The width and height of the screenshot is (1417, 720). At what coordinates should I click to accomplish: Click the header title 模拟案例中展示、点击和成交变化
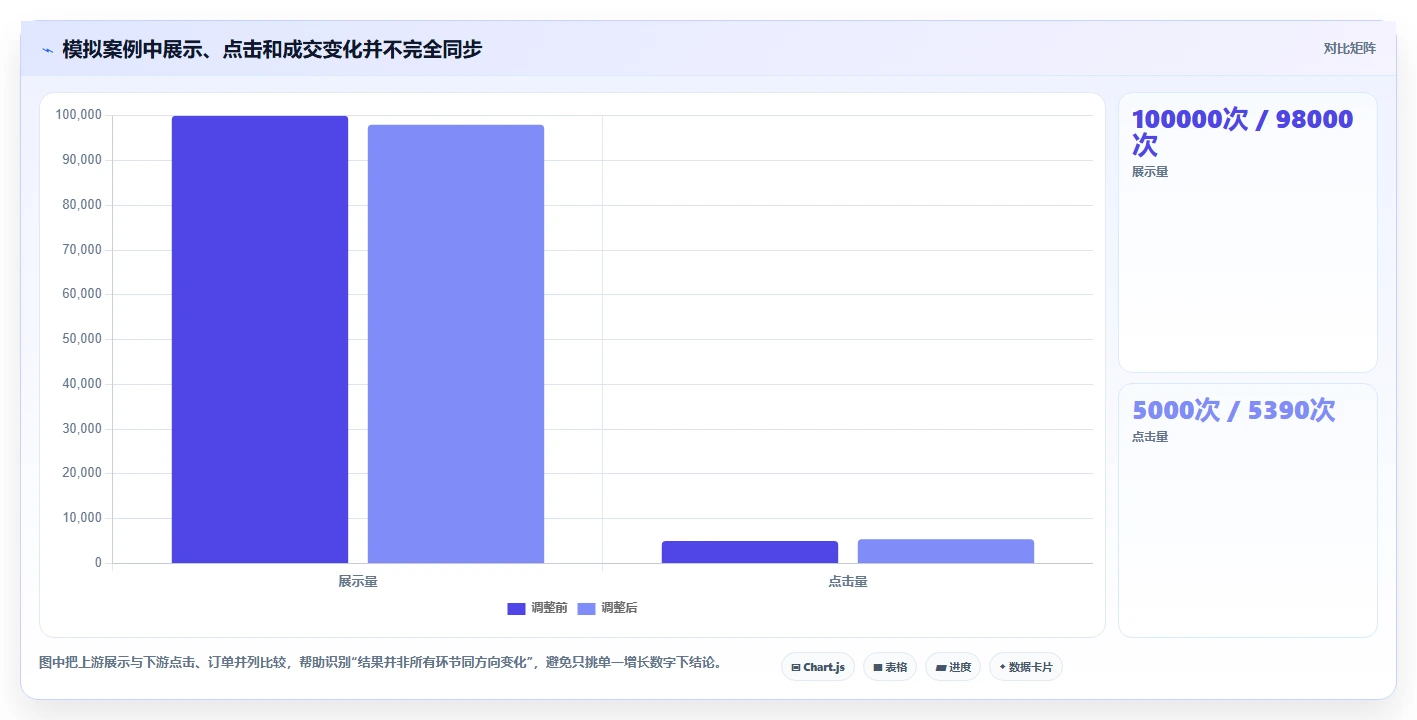click(x=272, y=49)
